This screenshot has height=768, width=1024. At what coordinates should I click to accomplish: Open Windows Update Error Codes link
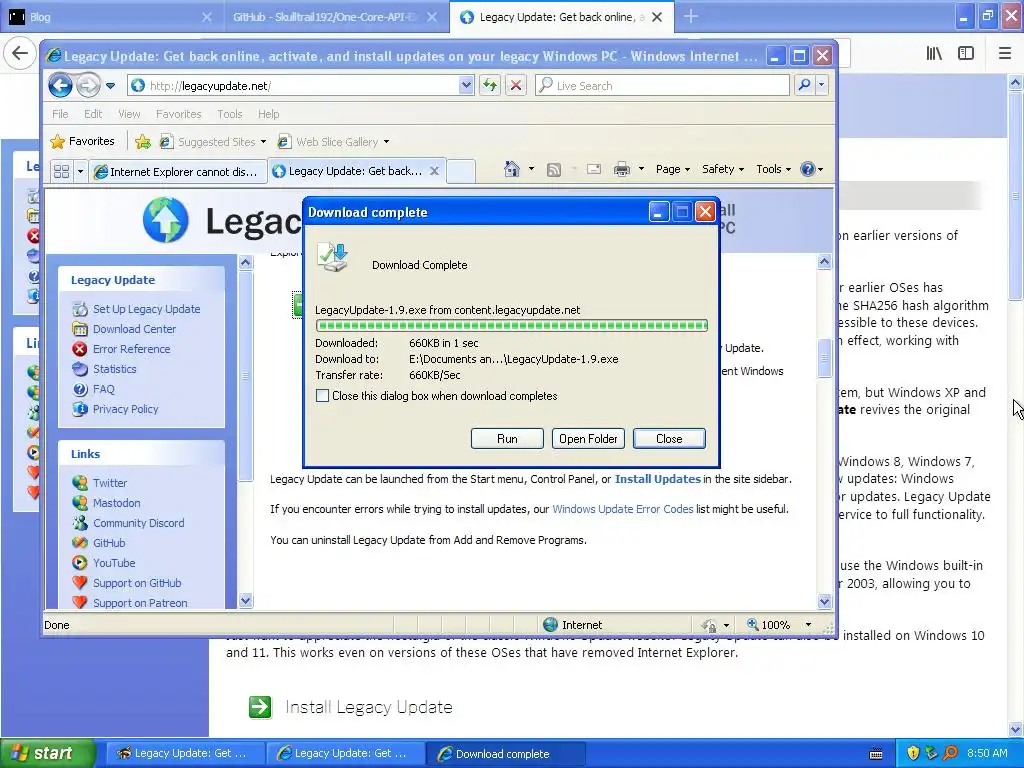tap(622, 509)
